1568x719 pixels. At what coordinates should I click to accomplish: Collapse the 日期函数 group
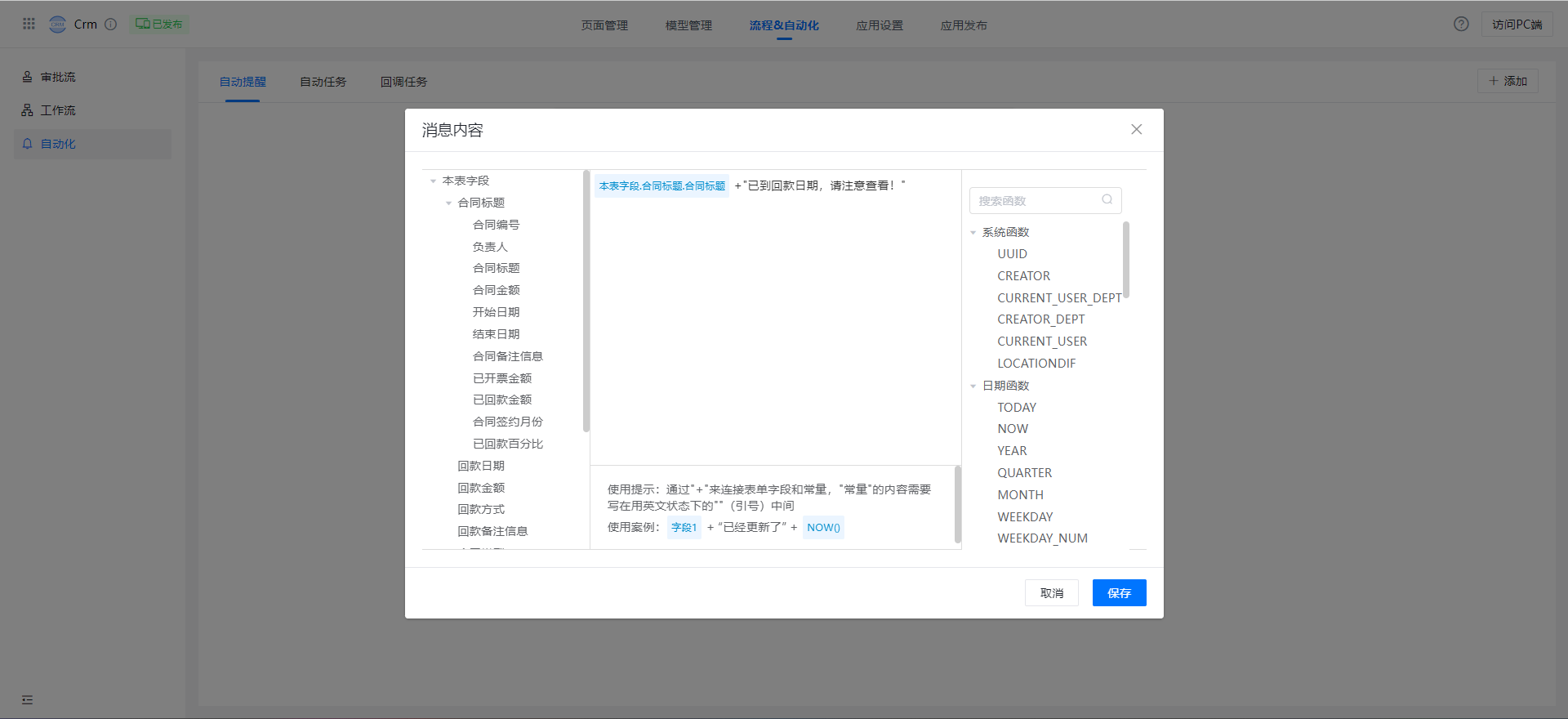pyautogui.click(x=973, y=386)
